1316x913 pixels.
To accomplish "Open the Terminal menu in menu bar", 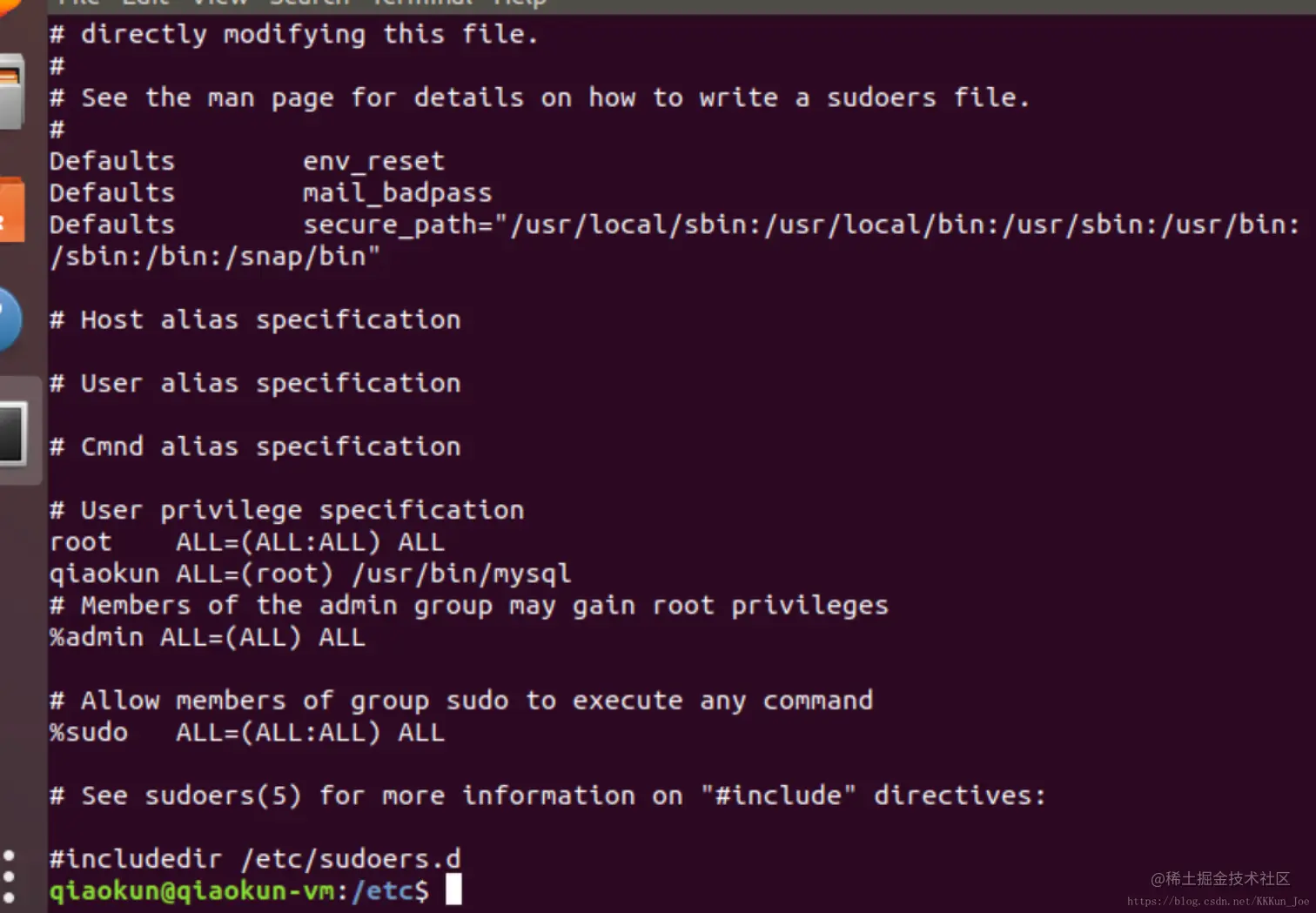I will [422, 3].
